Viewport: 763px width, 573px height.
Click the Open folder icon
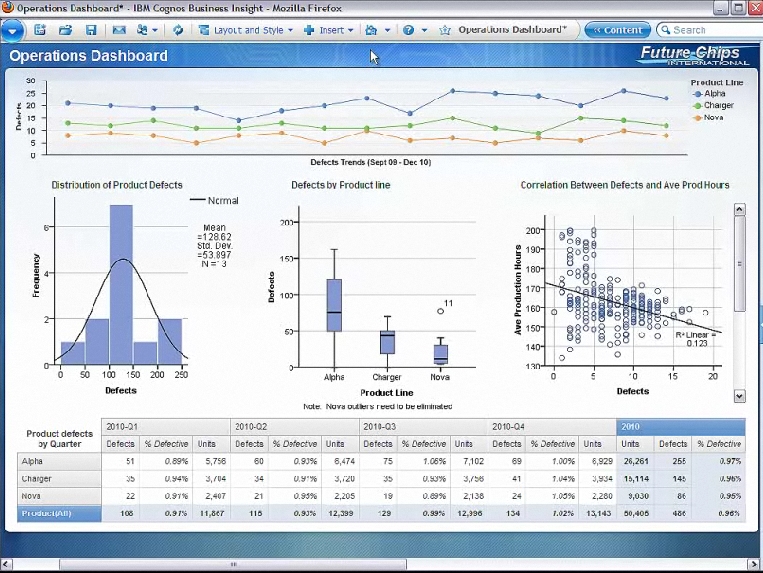pos(65,30)
